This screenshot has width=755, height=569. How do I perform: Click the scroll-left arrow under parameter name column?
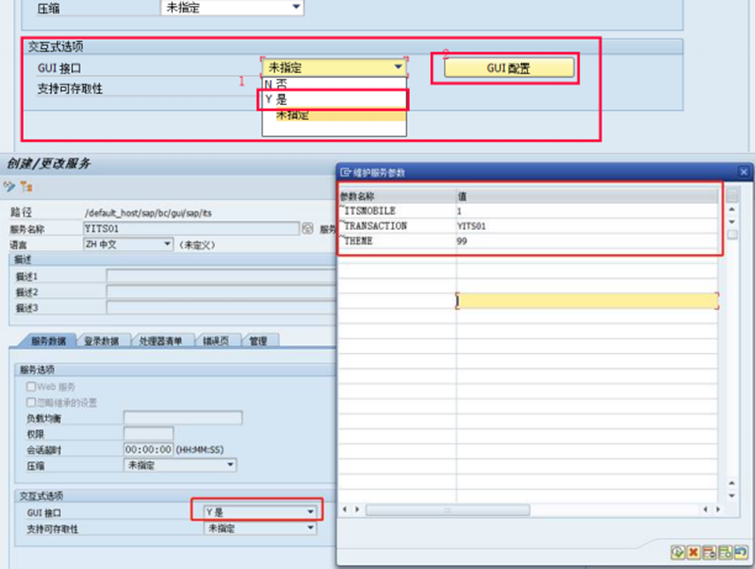click(344, 509)
